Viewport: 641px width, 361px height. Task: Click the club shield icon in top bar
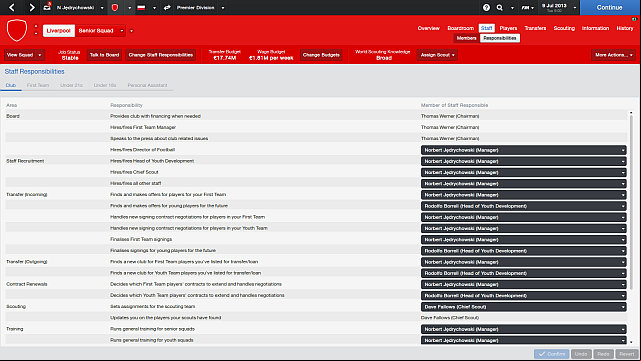point(115,7)
